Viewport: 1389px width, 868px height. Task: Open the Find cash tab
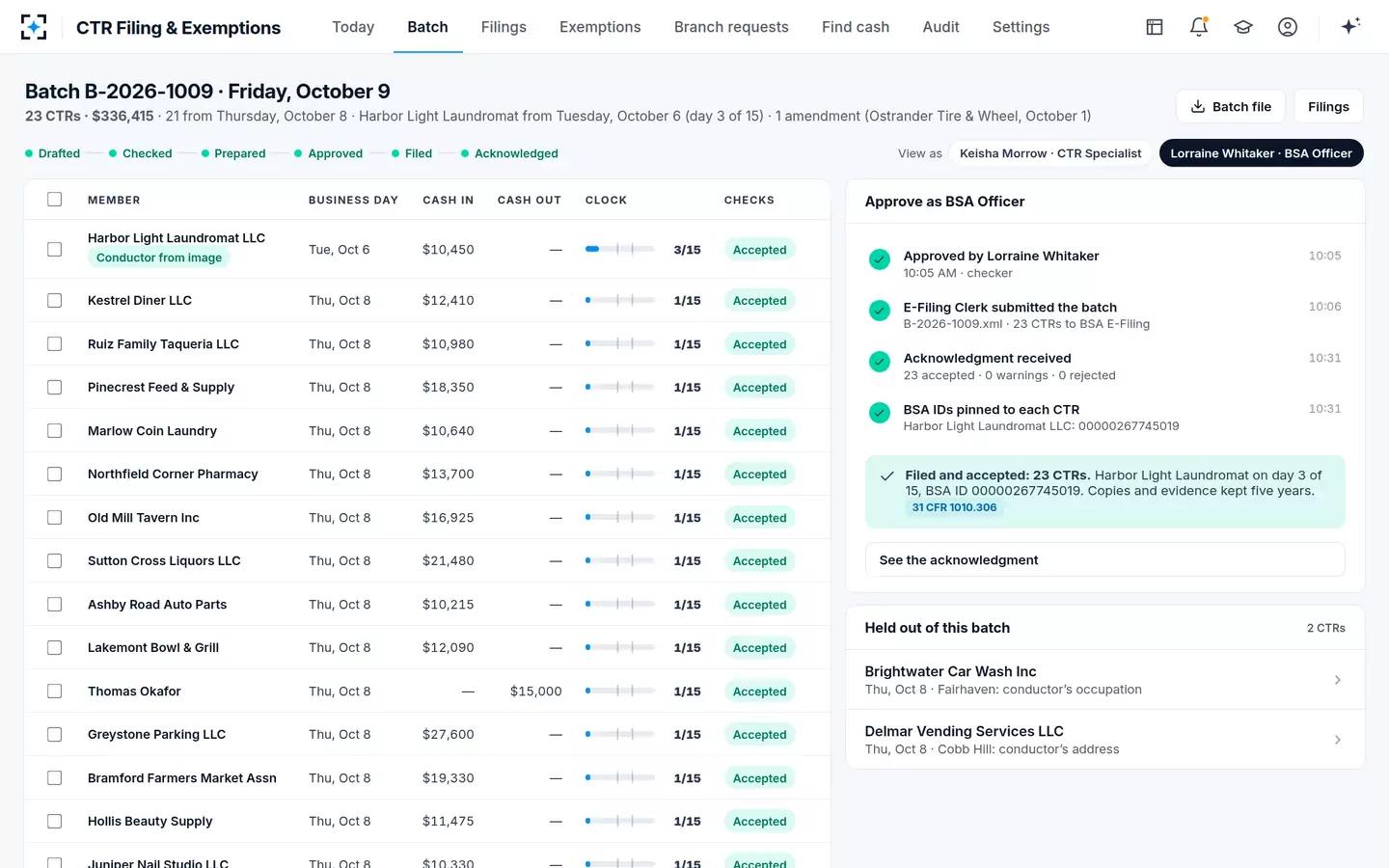pyautogui.click(x=856, y=27)
